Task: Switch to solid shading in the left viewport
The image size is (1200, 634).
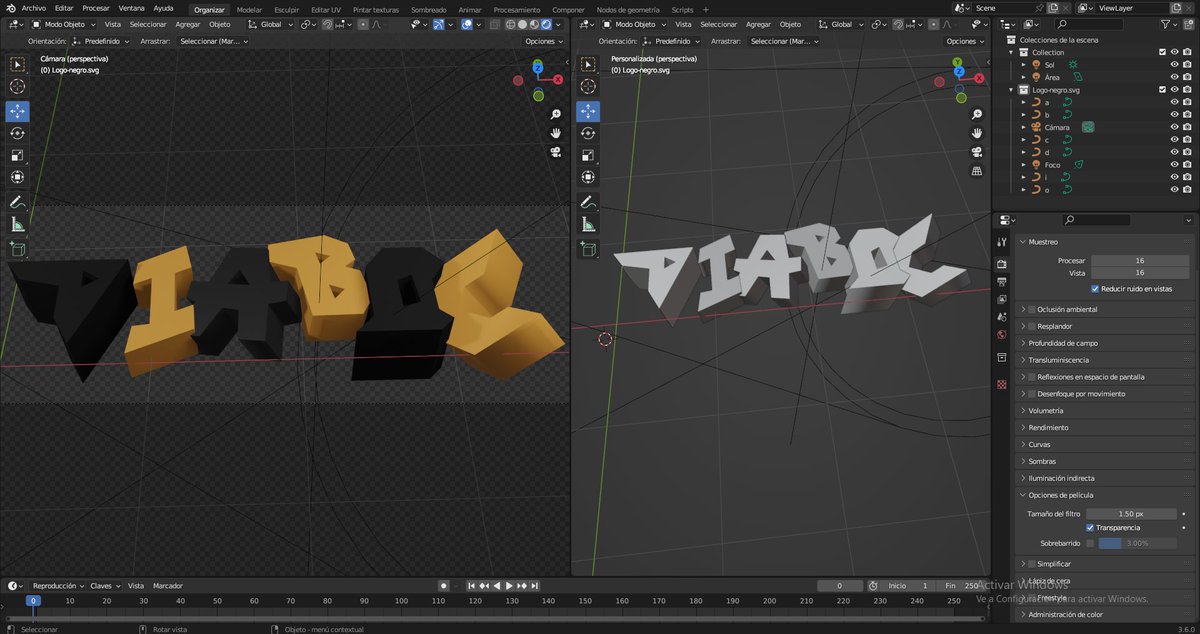Action: pos(522,24)
